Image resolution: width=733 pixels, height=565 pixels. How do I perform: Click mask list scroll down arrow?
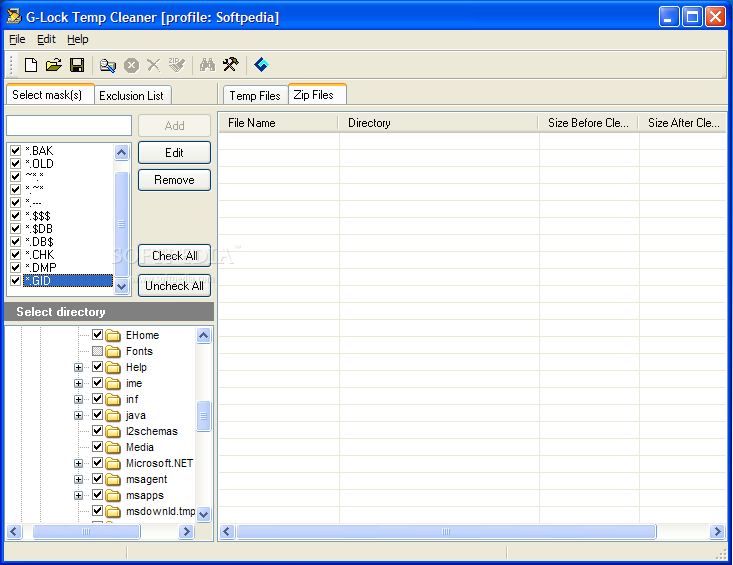coord(122,286)
